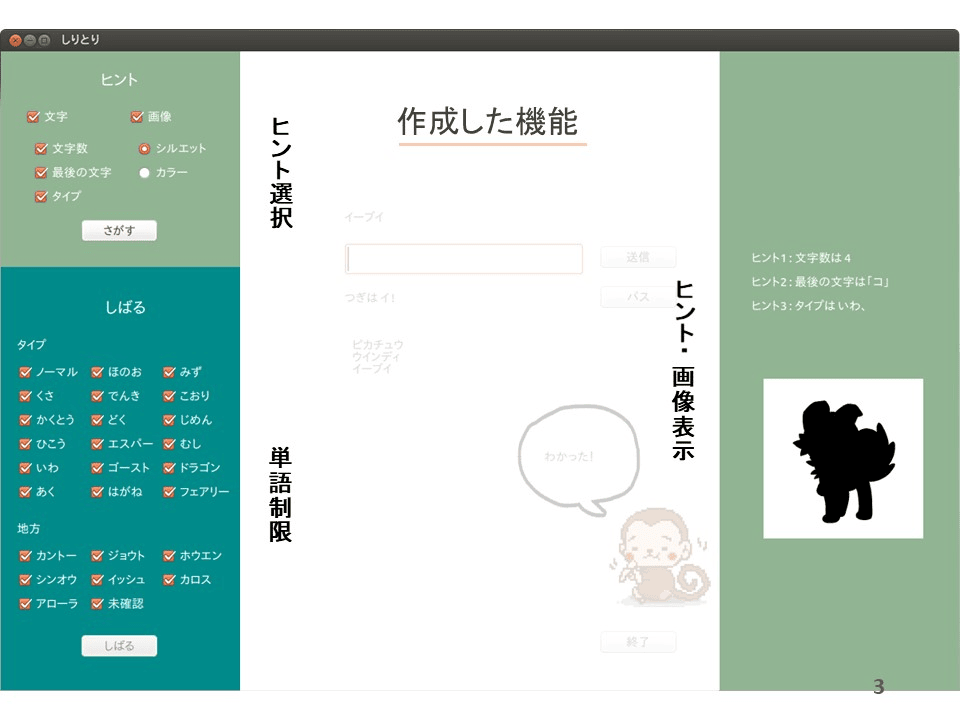The height and width of the screenshot is (720, 960).
Task: Toggle the いわ type checkbox
Action: (25, 468)
